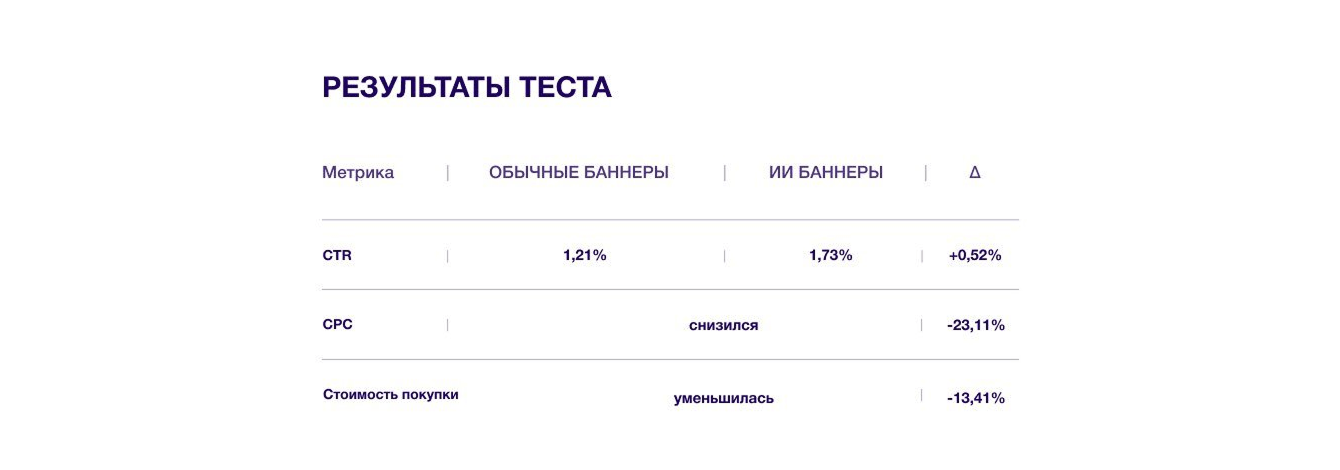Click the -23,11% delta value

tap(975, 325)
